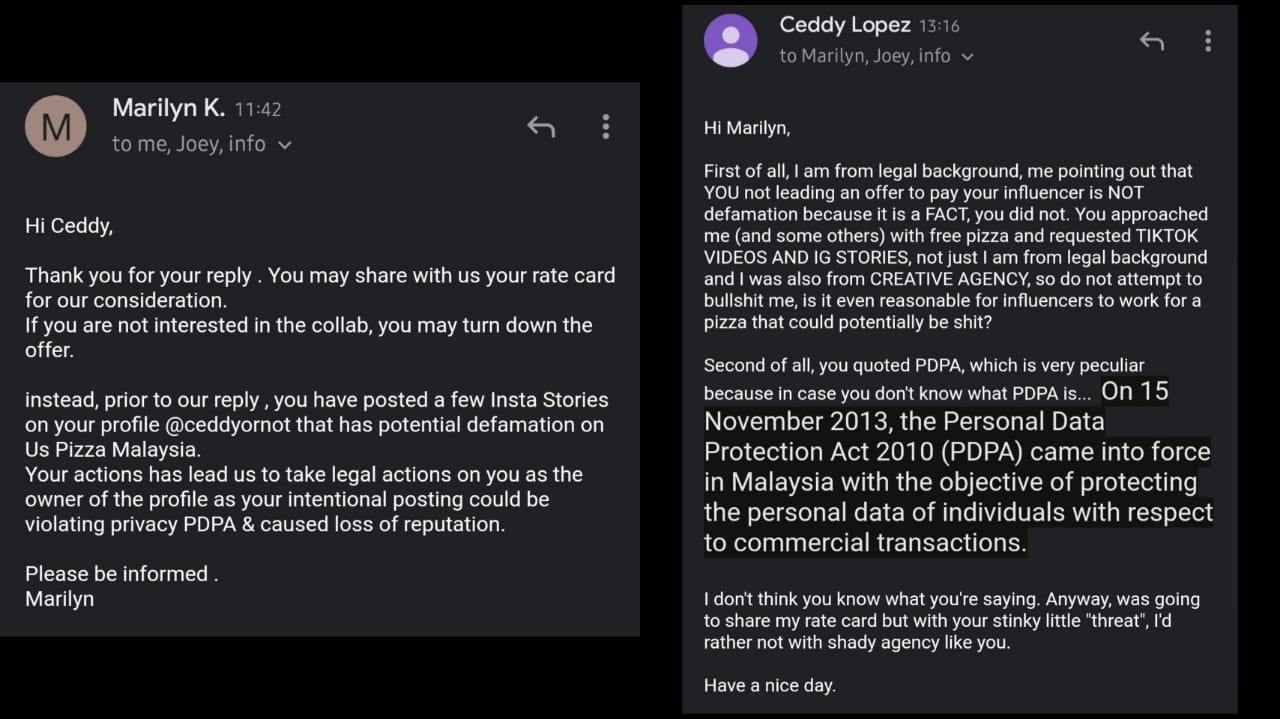
Task: Click the sender name "Ceddy Lopez"
Action: pos(845,25)
